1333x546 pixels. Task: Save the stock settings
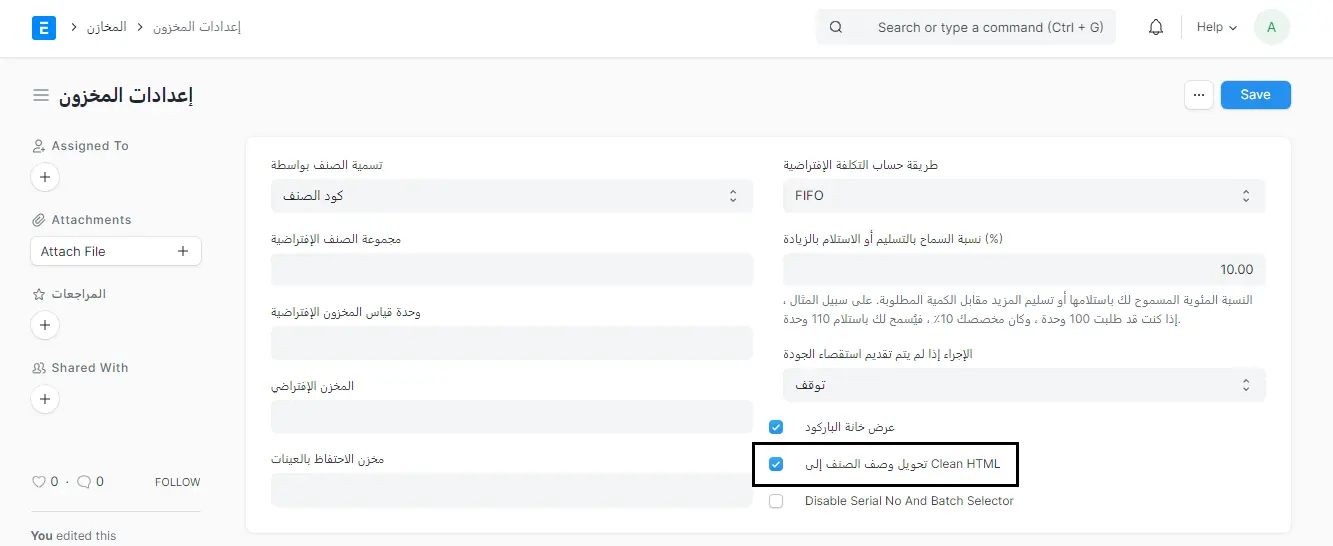coord(1255,95)
